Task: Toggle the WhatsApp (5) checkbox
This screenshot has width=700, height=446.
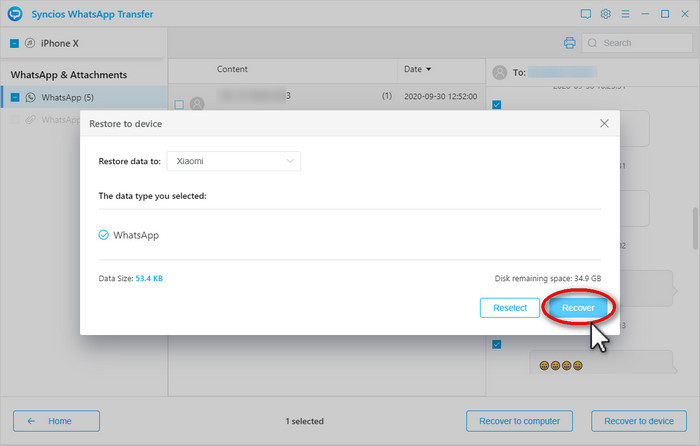Action: [15, 97]
